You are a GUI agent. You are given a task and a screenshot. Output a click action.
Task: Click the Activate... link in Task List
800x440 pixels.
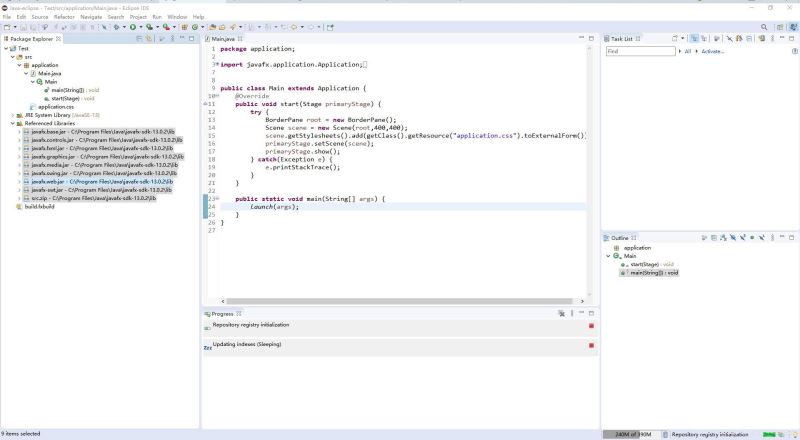click(x=713, y=51)
